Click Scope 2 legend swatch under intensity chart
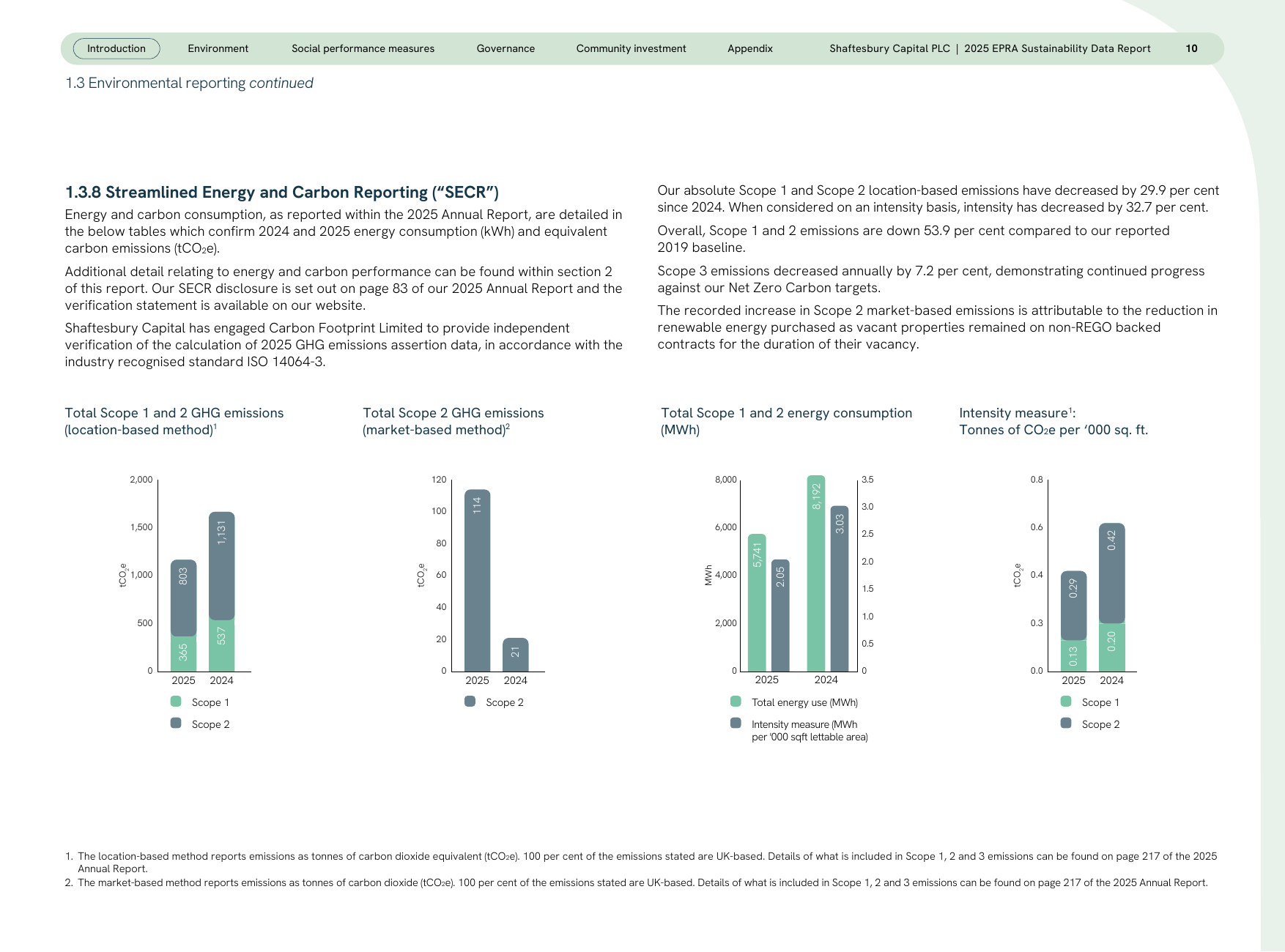Screen dimensions: 1285x952 click(1066, 724)
